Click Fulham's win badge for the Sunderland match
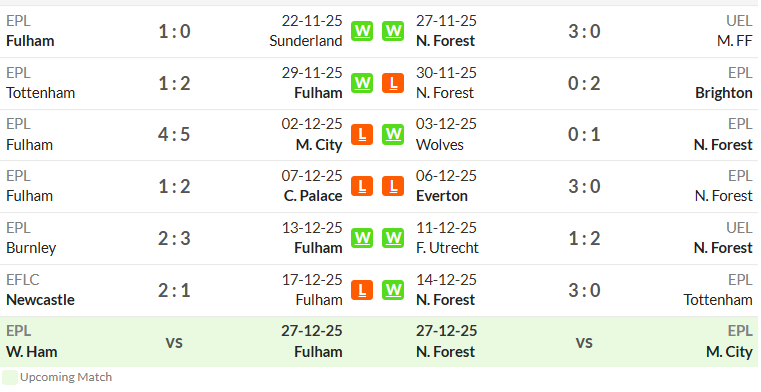761x392 pixels. pyautogui.click(x=362, y=31)
